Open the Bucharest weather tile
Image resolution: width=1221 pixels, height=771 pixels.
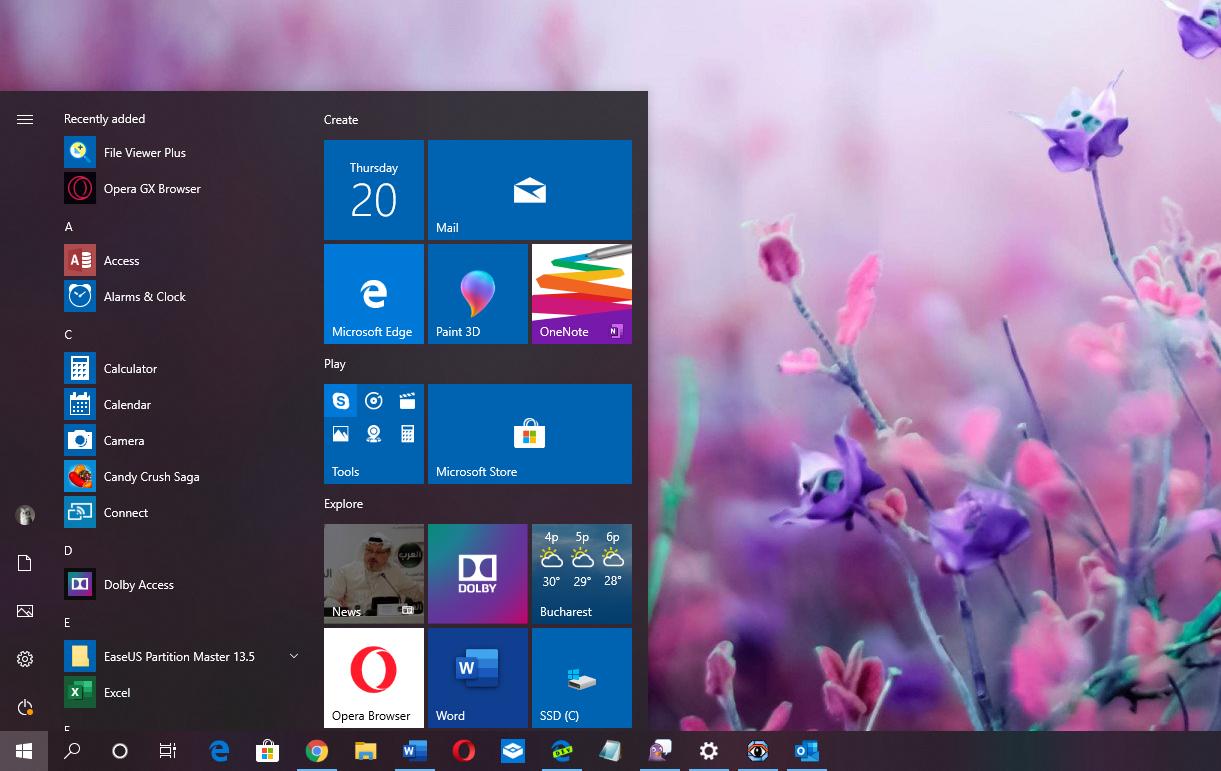point(582,574)
